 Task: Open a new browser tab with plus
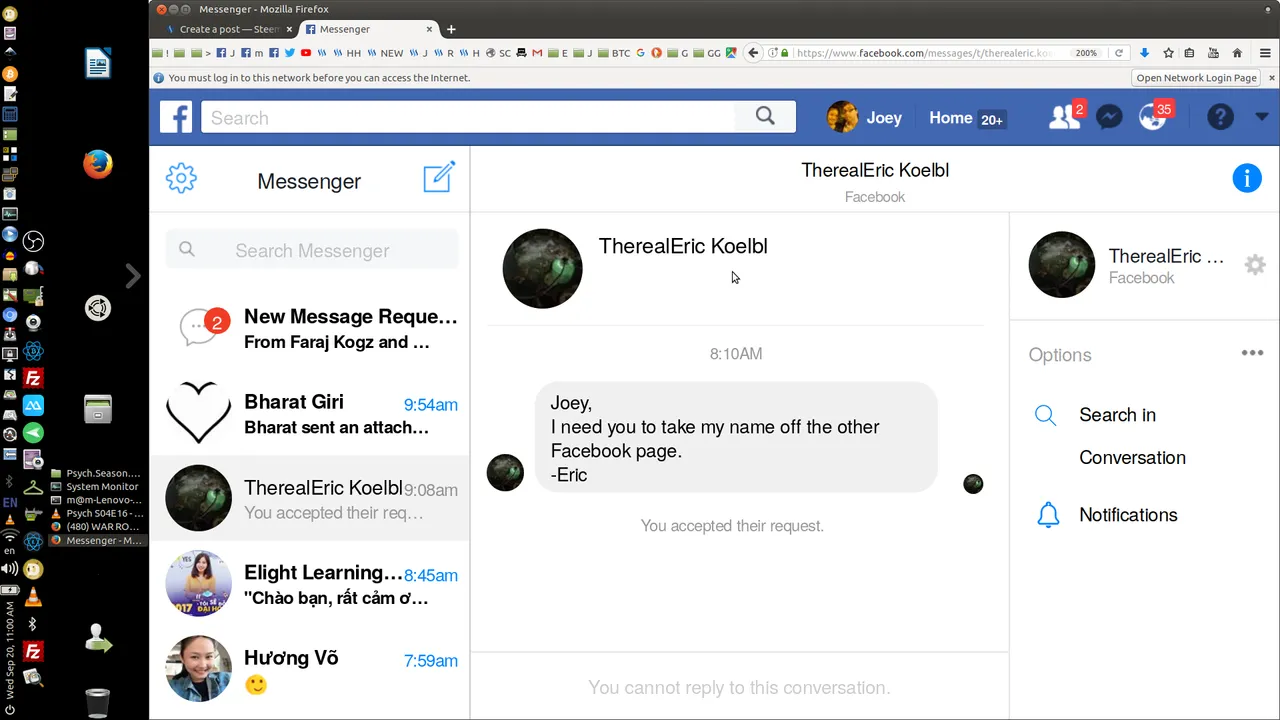coord(451,29)
